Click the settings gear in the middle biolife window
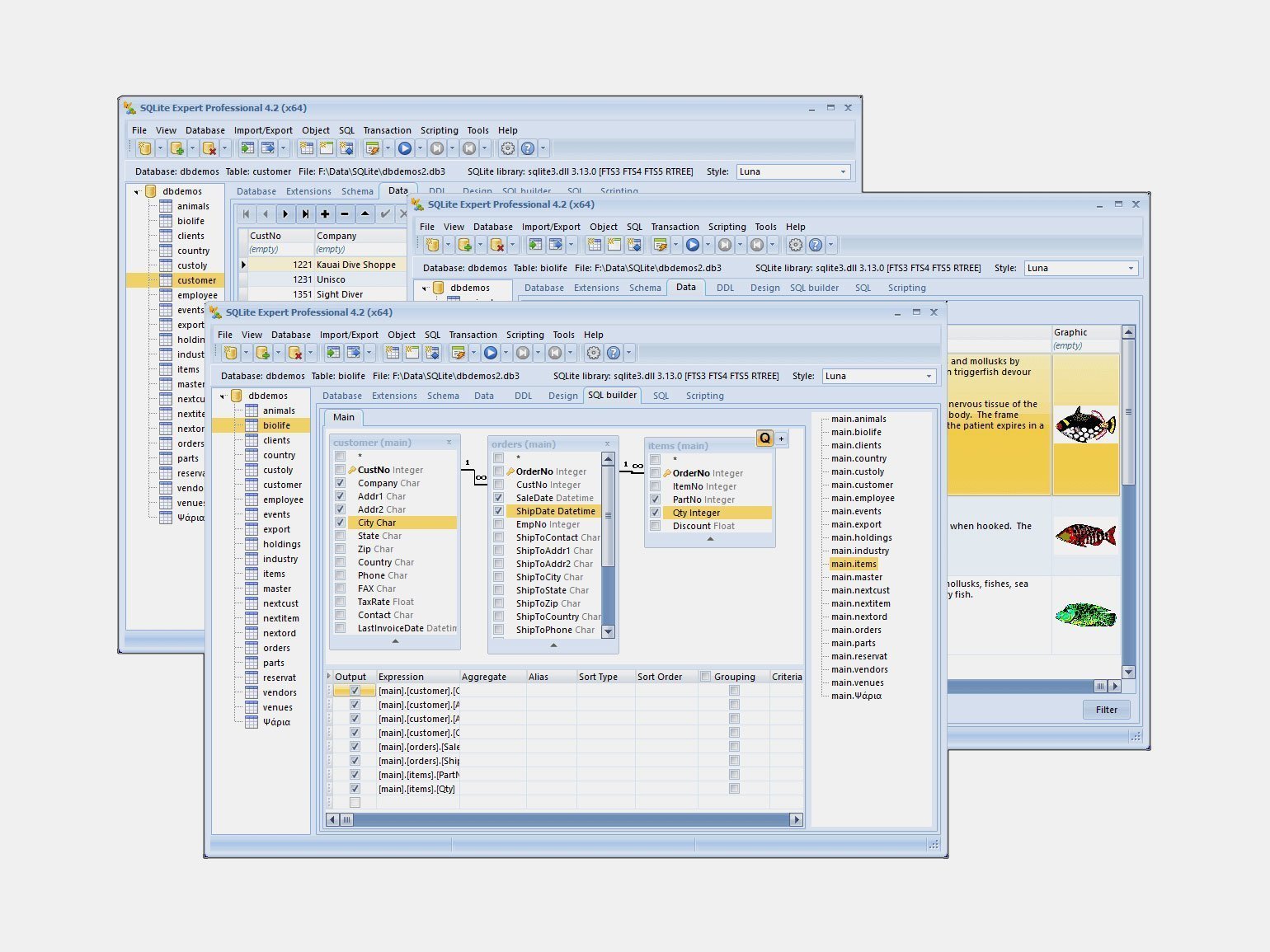The width and height of the screenshot is (1270, 952). pos(795,245)
